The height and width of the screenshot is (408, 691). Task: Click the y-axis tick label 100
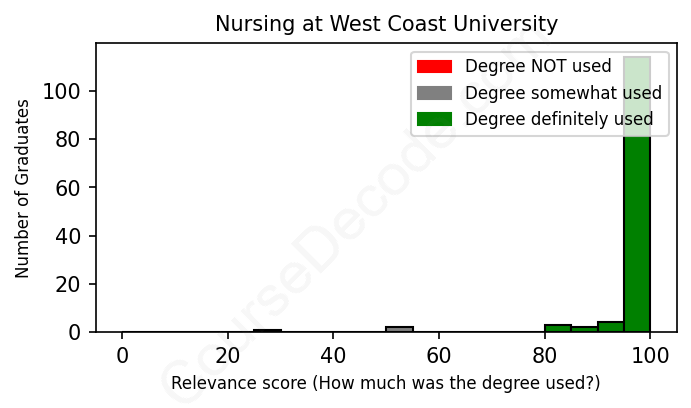tap(69, 91)
